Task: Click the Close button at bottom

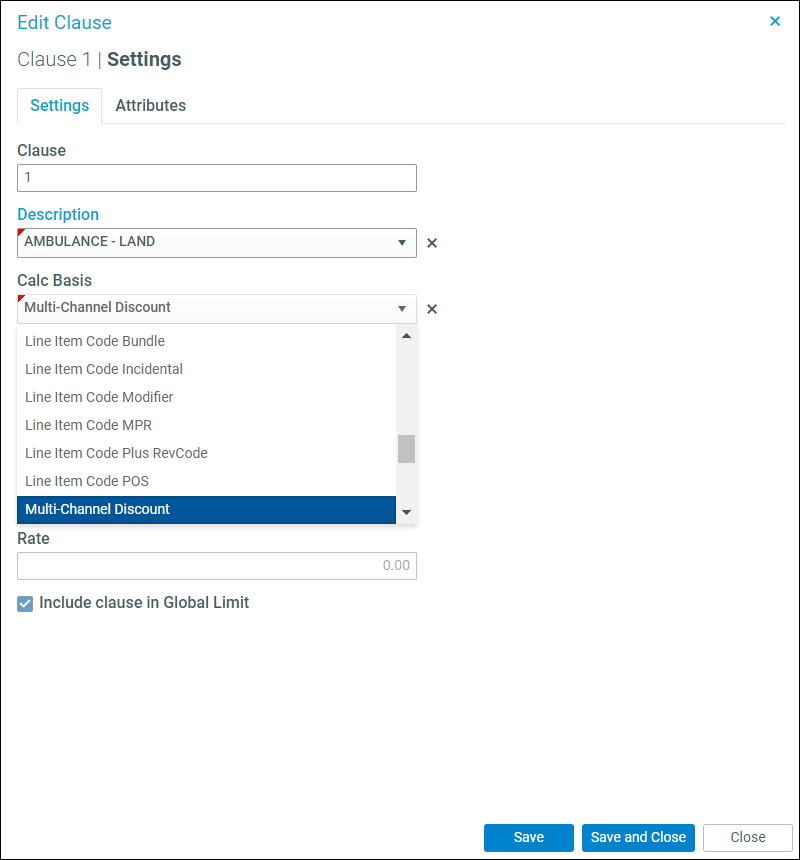Action: 748,837
